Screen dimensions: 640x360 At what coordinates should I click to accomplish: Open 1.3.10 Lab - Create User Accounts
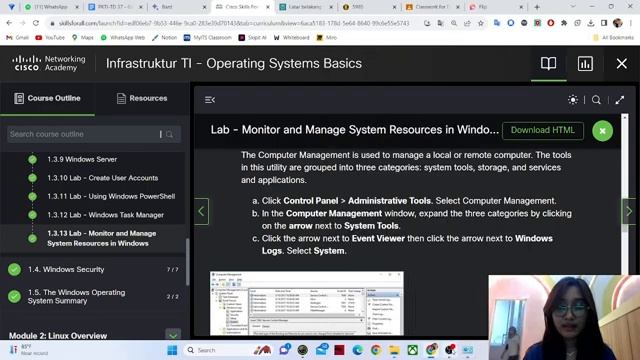102,178
